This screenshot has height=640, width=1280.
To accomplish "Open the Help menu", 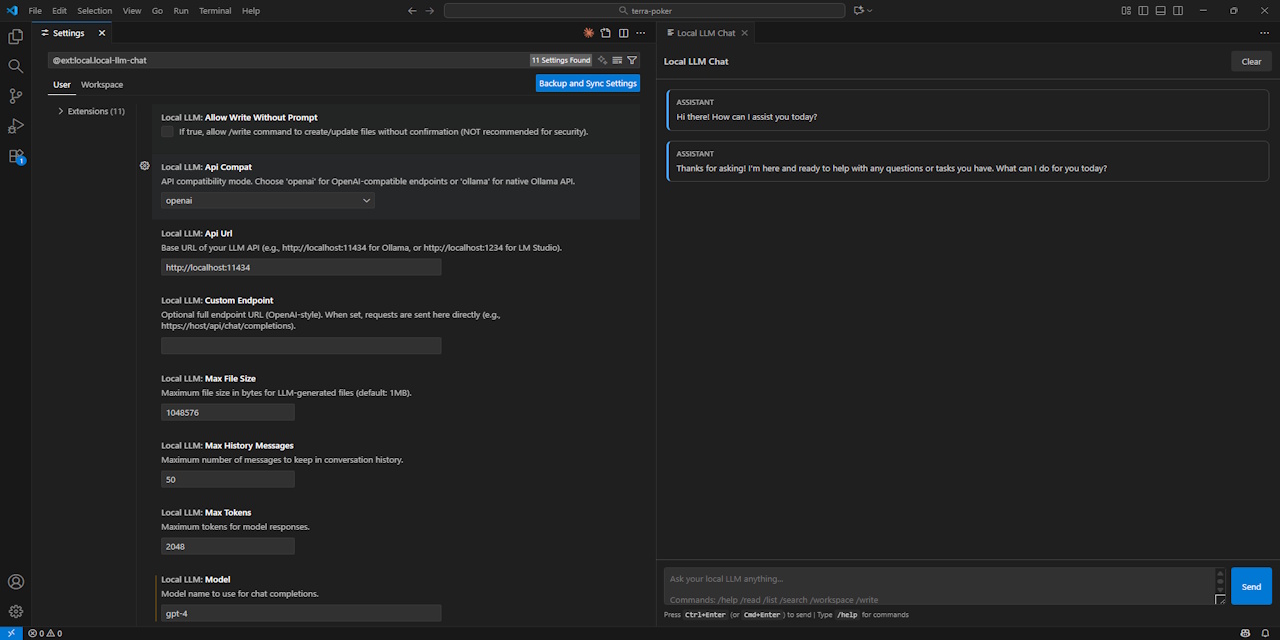I will 251,10.
